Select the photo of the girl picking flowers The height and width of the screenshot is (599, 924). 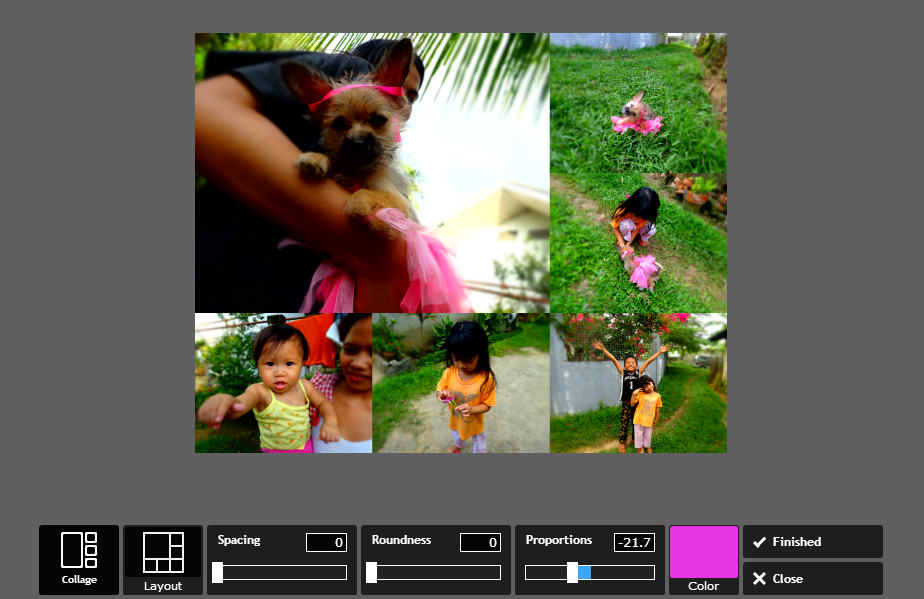(x=638, y=240)
